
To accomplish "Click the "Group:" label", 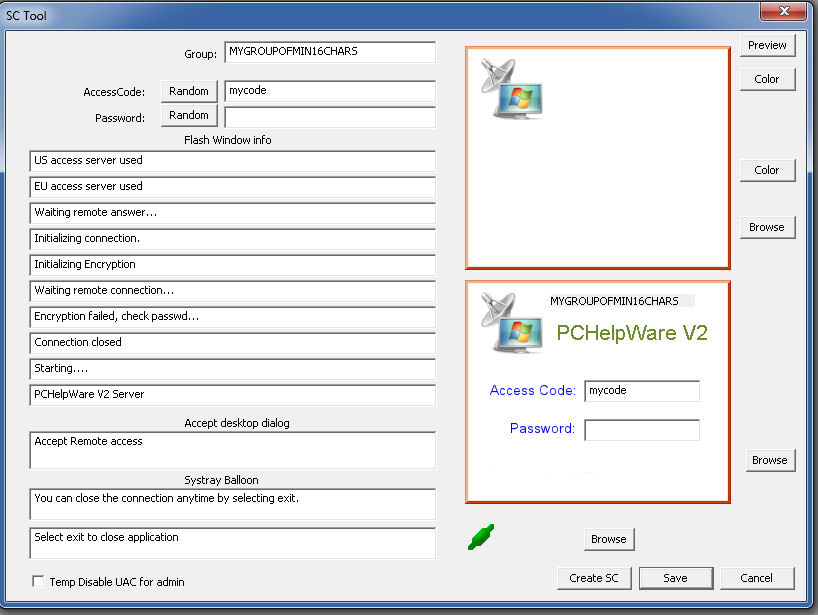I will [200, 54].
